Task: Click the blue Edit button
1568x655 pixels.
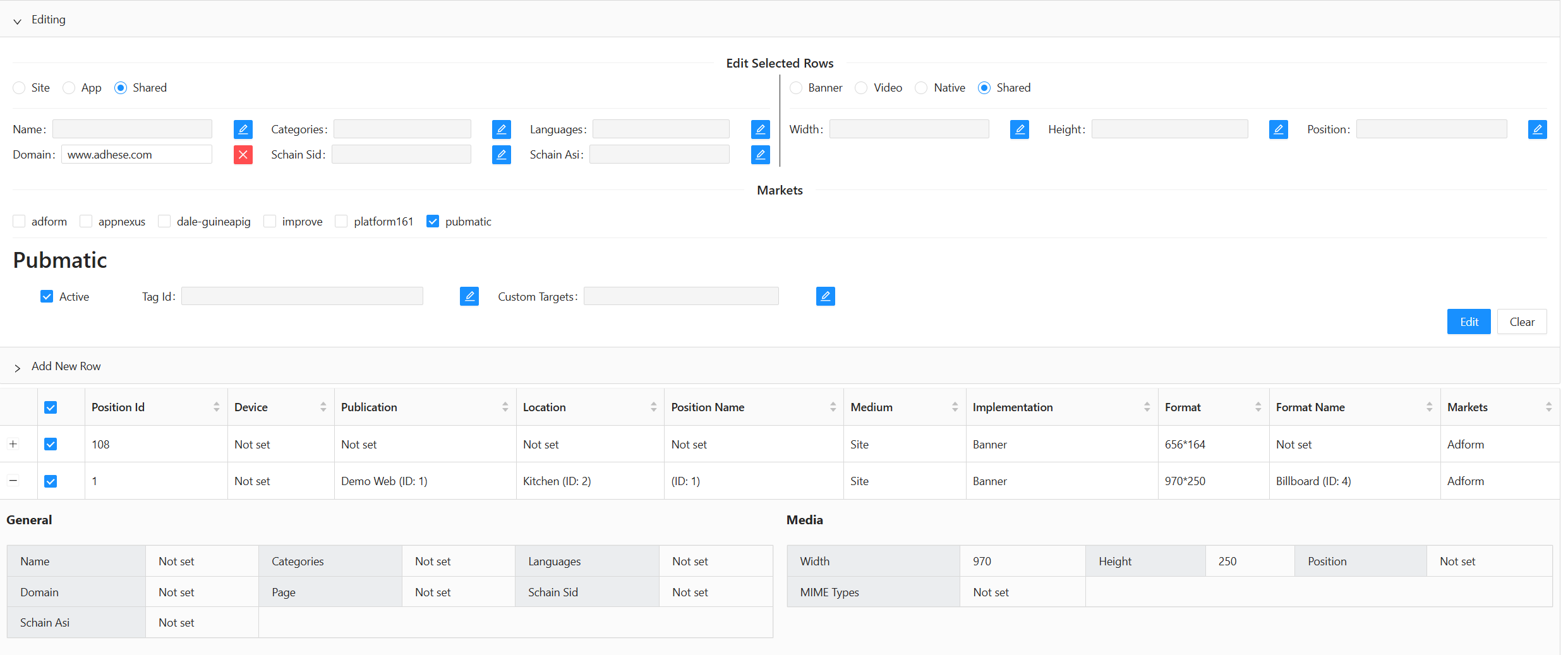Action: pos(1468,322)
